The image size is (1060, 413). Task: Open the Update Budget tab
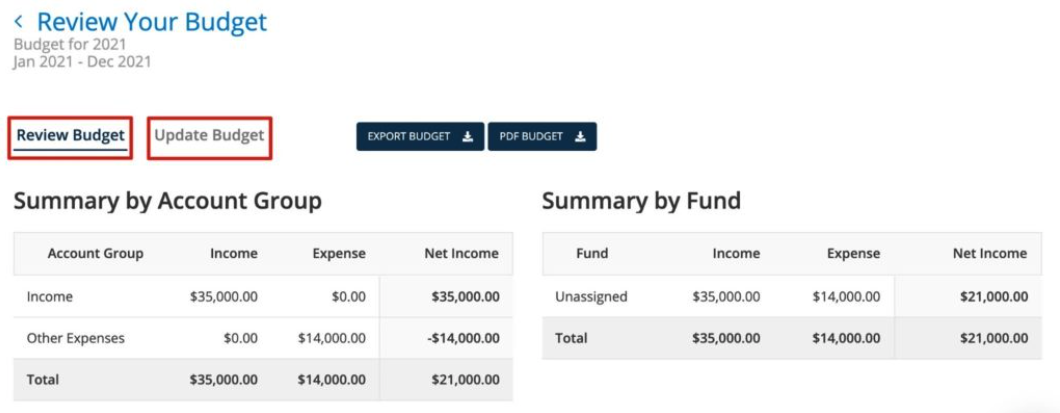pos(209,135)
